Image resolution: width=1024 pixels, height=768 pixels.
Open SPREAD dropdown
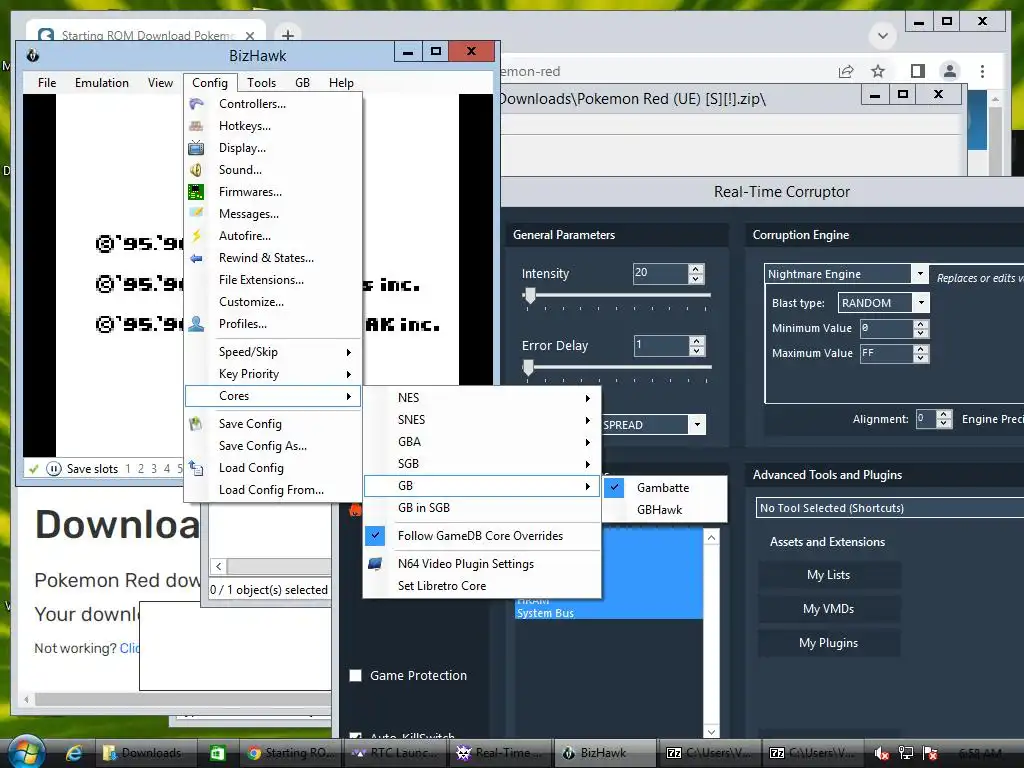pos(697,424)
